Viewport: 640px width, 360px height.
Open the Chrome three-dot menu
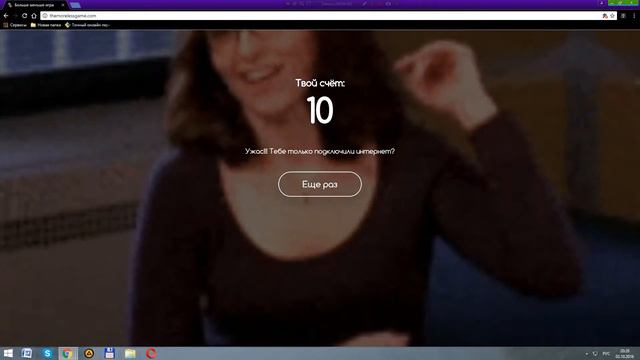pos(634,16)
